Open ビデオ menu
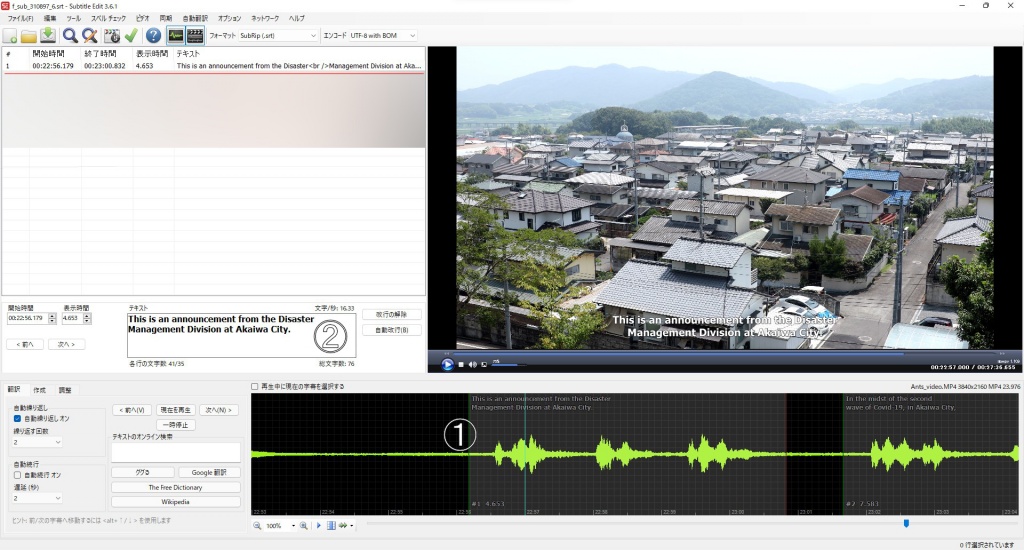 click(x=143, y=18)
